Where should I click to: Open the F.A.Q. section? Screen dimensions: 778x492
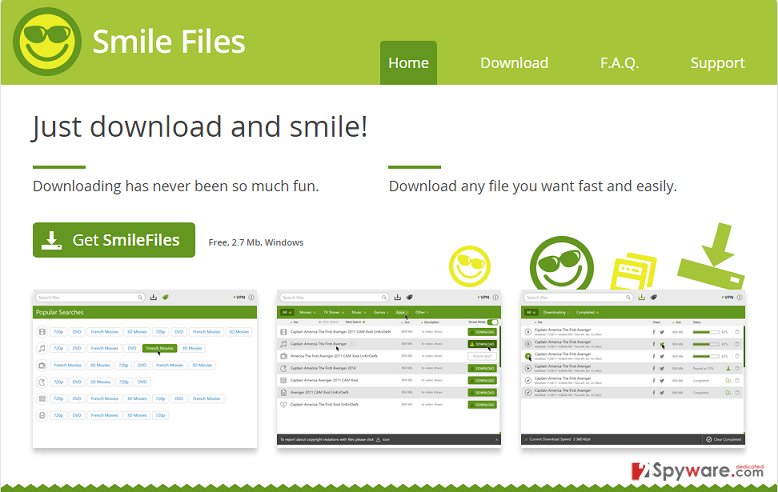[619, 63]
